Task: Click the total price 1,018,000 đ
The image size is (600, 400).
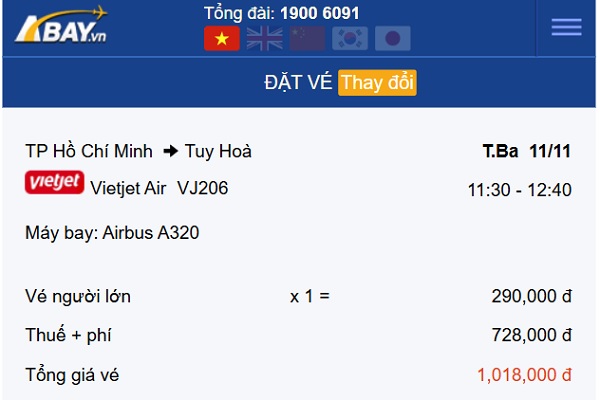Action: pyautogui.click(x=524, y=375)
